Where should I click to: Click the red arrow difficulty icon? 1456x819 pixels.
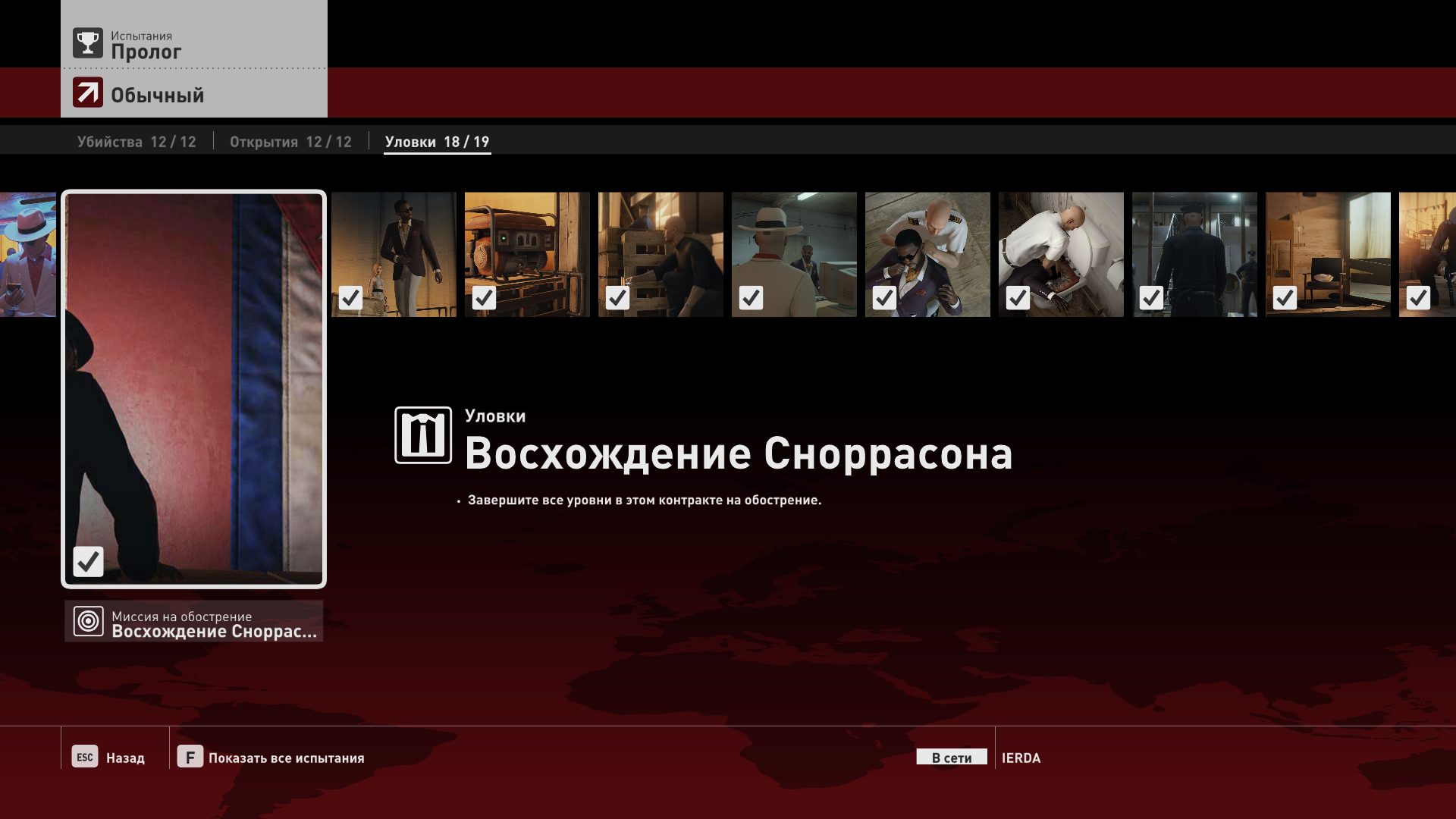click(x=88, y=93)
